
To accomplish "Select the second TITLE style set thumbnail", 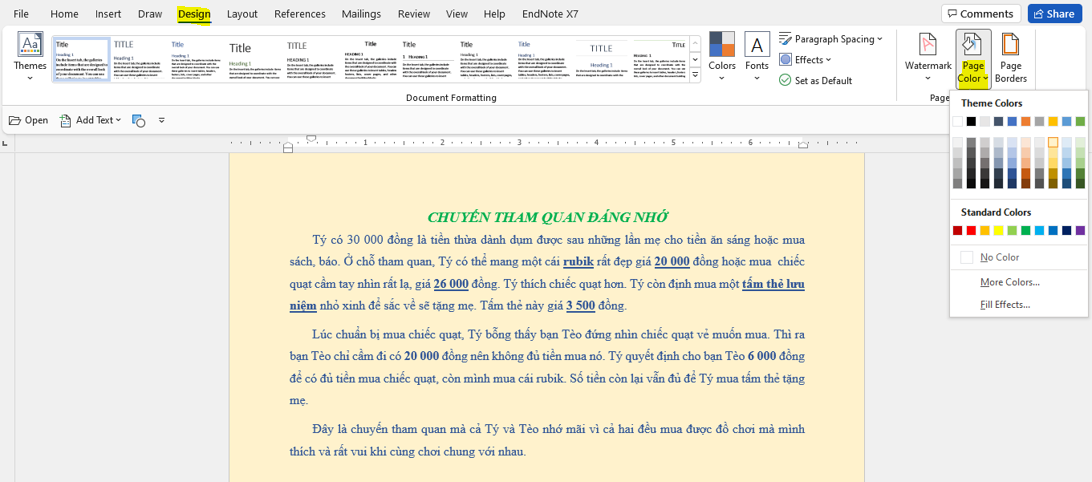I will 138,59.
